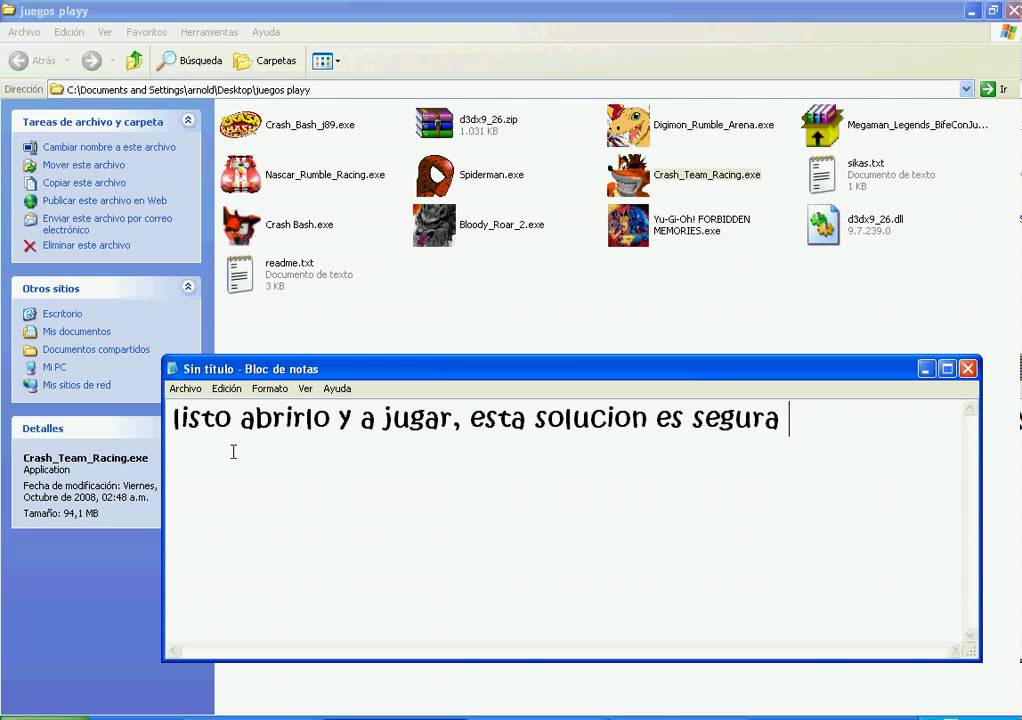Screen dimensions: 1022x720
Task: Select the Spiderman.exe icon
Action: pos(435,175)
